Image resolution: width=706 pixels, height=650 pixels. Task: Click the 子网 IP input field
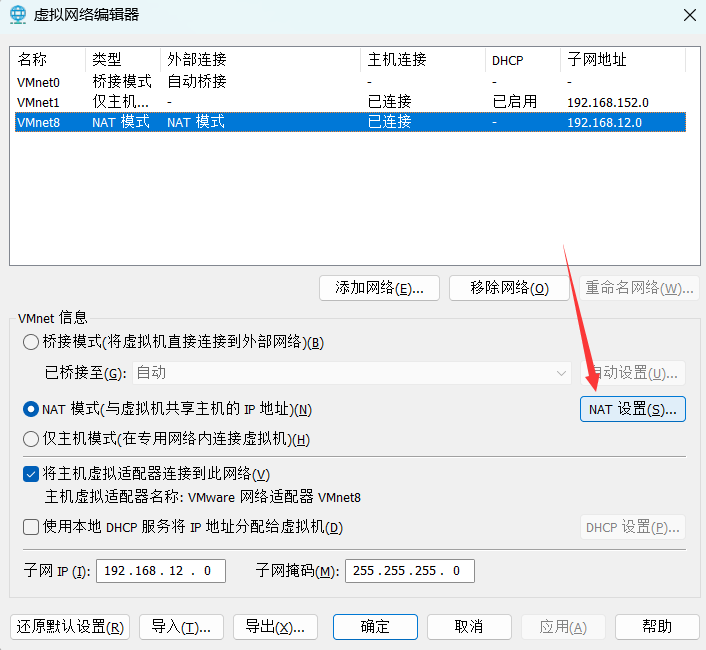(161, 571)
